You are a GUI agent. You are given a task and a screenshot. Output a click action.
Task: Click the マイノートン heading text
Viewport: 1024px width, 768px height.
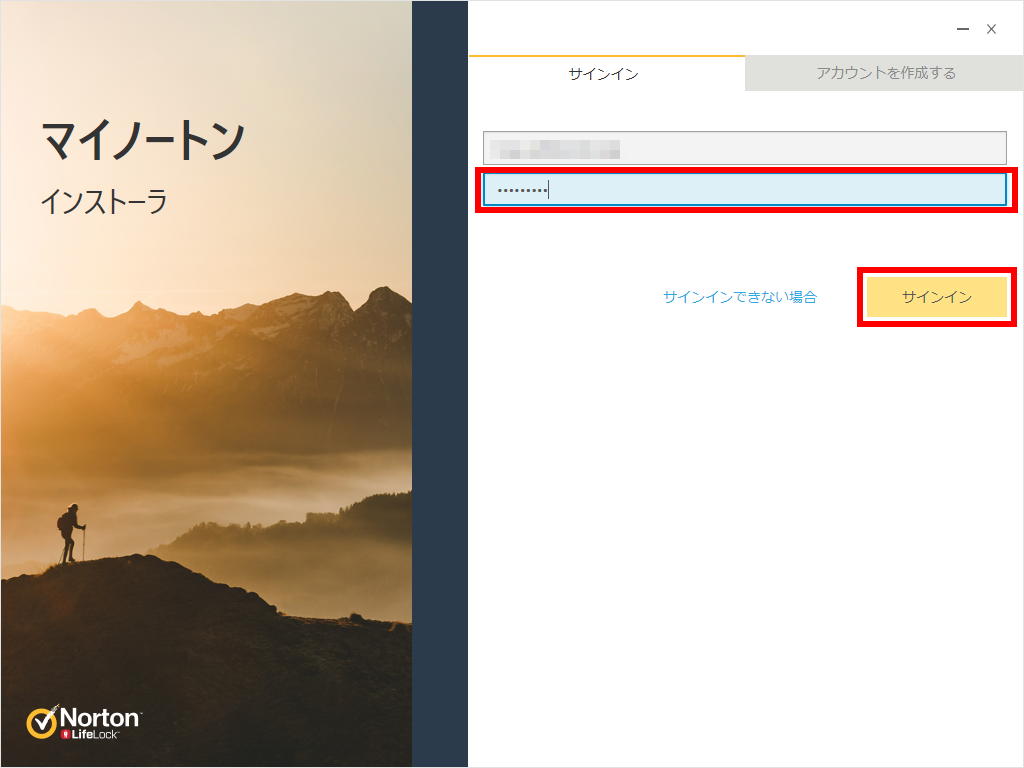click(144, 140)
